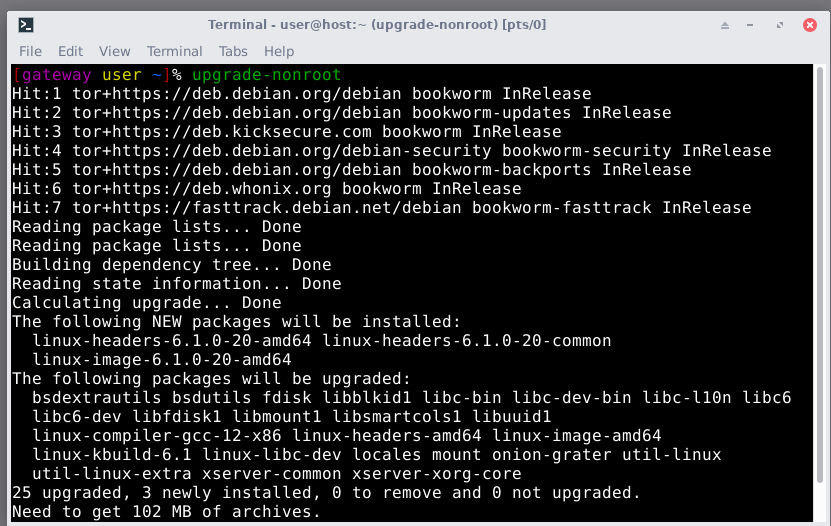
Task: Click package name util-linux-extra
Action: point(112,474)
